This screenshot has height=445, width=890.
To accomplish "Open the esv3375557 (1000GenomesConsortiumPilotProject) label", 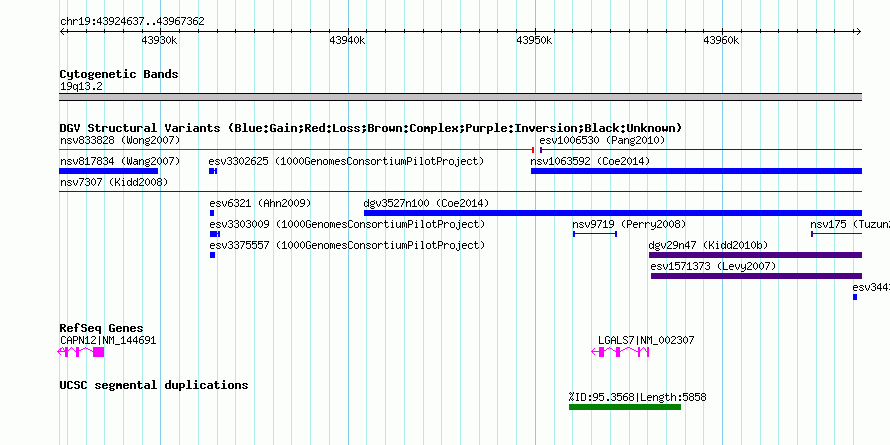I will pos(347,245).
